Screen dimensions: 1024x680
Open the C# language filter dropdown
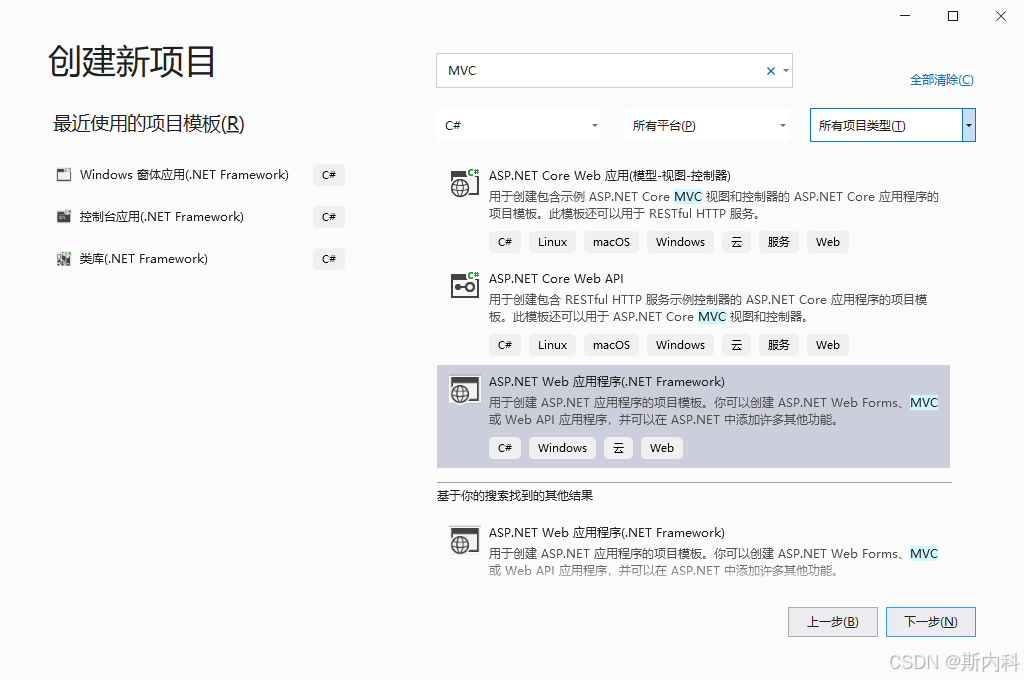point(519,125)
